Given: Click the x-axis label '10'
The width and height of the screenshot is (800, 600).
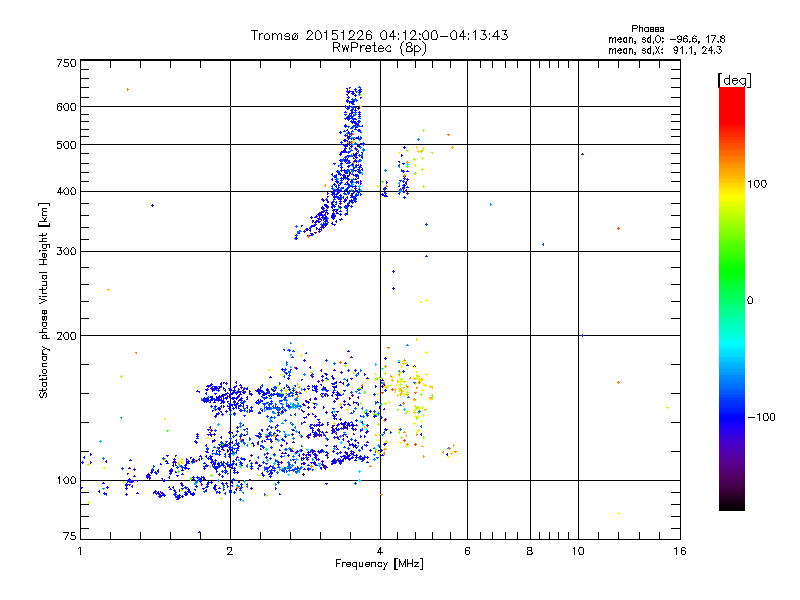Looking at the screenshot, I should 578,551.
